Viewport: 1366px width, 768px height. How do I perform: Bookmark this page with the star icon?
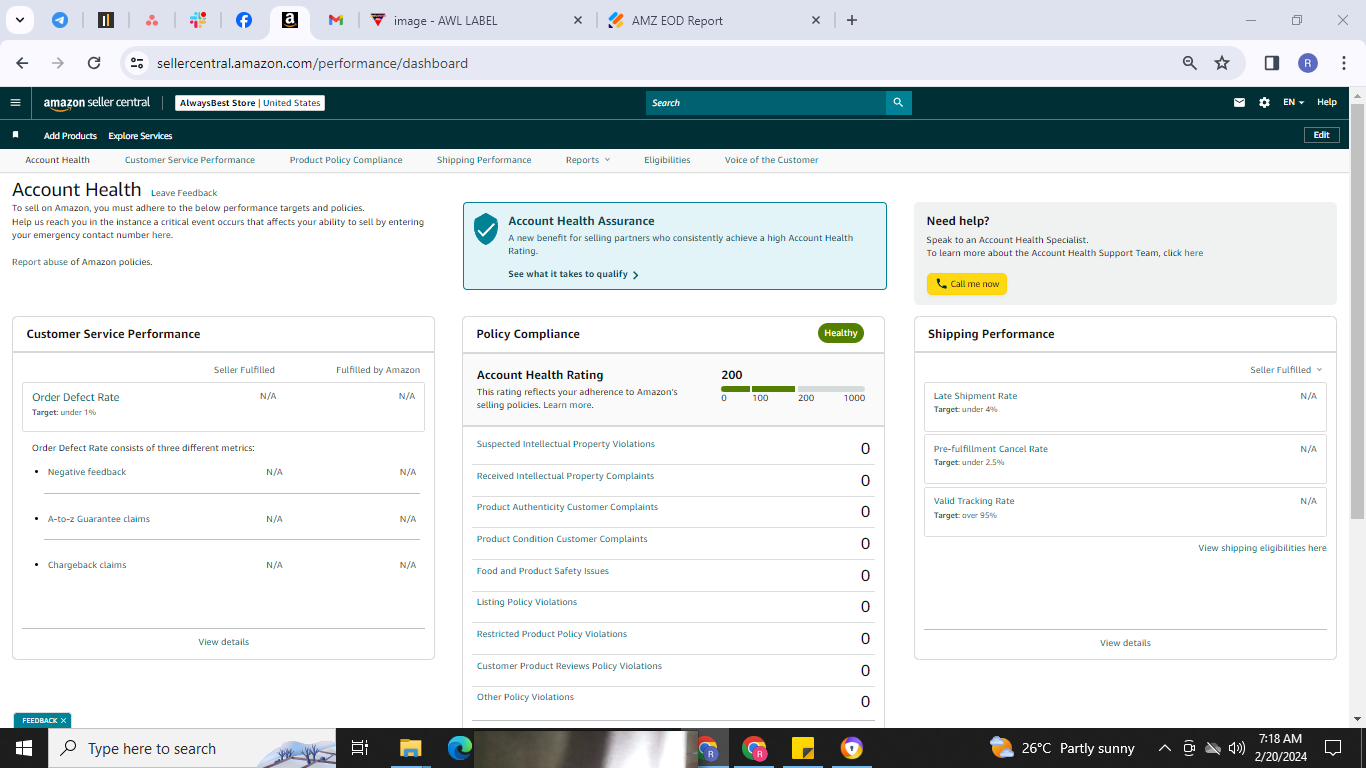pyautogui.click(x=1222, y=63)
